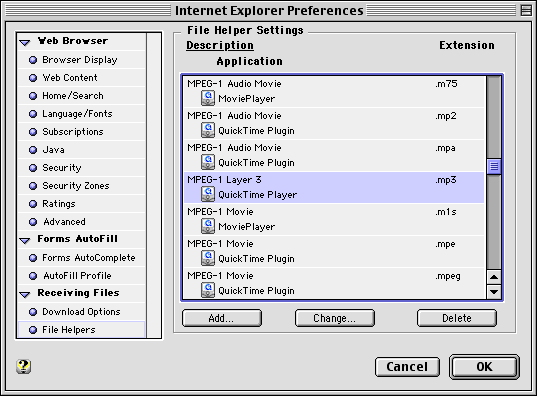537x396 pixels.
Task: Click the QuickTime Plugin icon for .mpa
Action: click(x=208, y=162)
